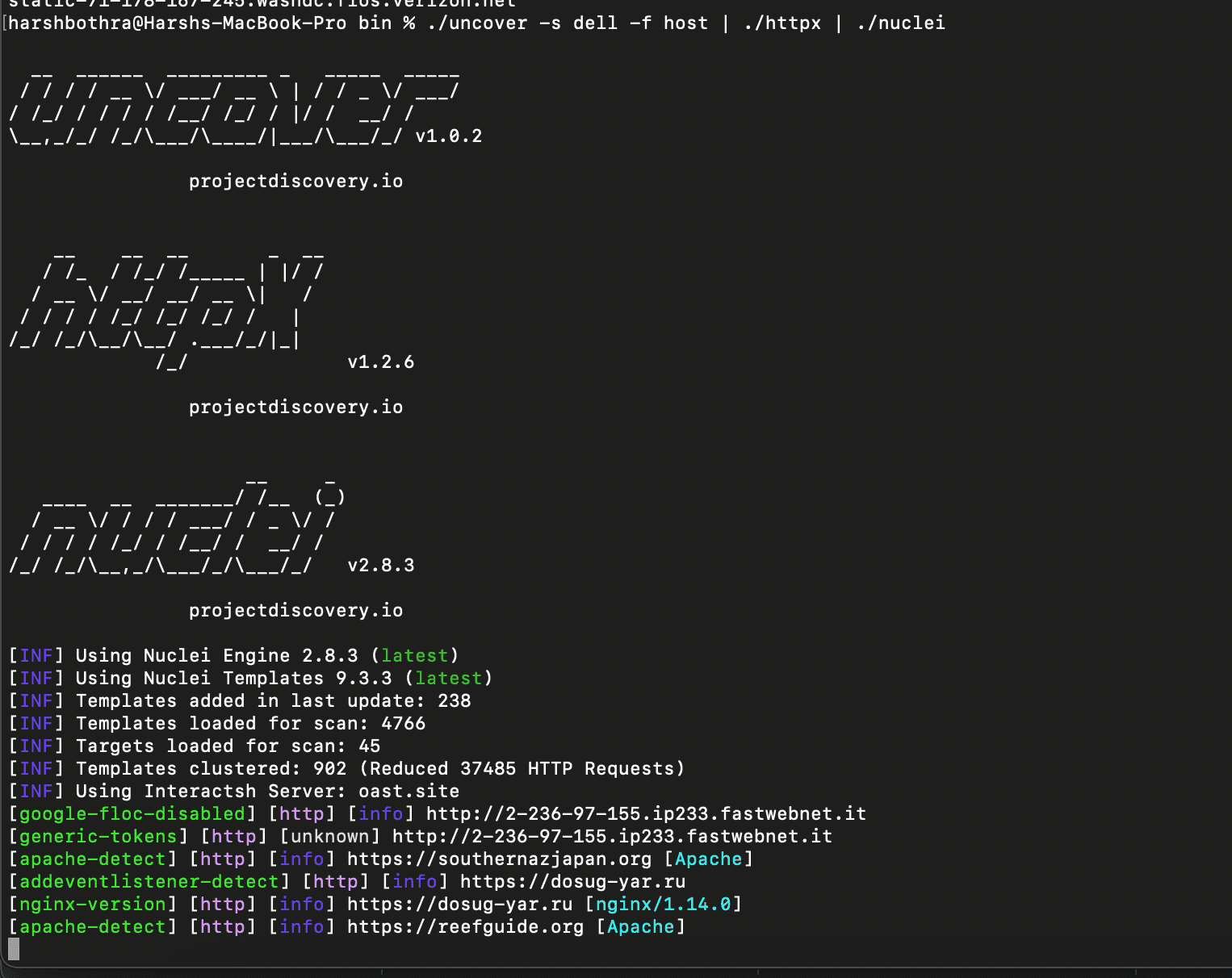This screenshot has height=978, width=1232.
Task: Click fastwebnet URL on google-floc-disabled line
Action: pos(646,813)
